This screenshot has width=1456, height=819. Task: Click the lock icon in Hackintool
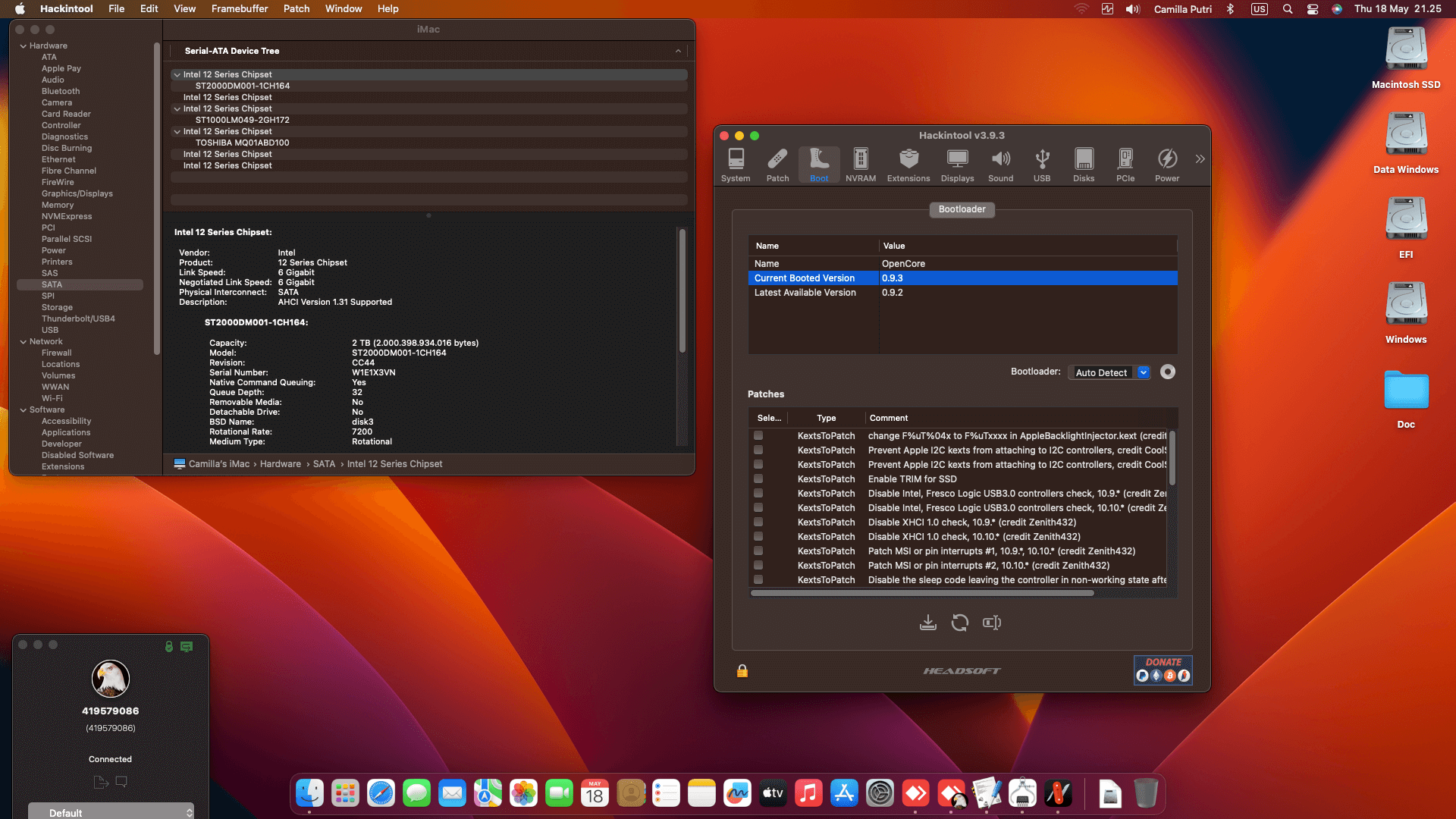click(742, 670)
